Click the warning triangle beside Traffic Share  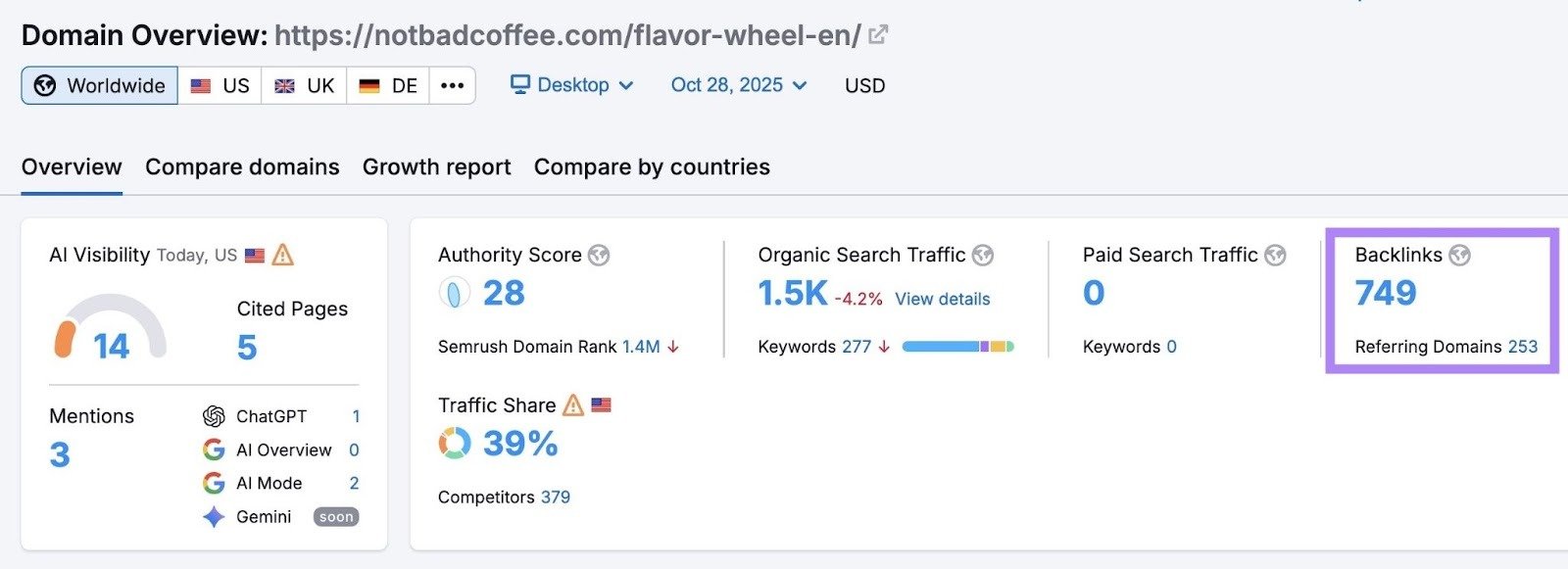coord(573,404)
